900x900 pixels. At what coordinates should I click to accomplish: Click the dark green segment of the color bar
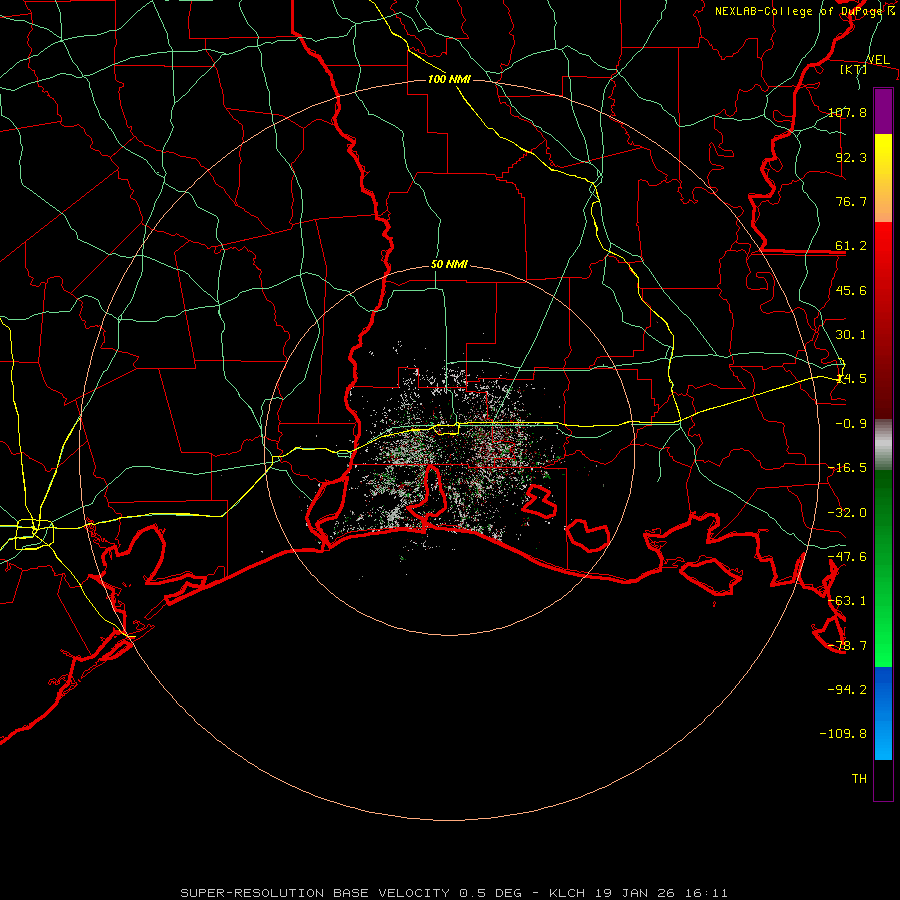[x=883, y=517]
